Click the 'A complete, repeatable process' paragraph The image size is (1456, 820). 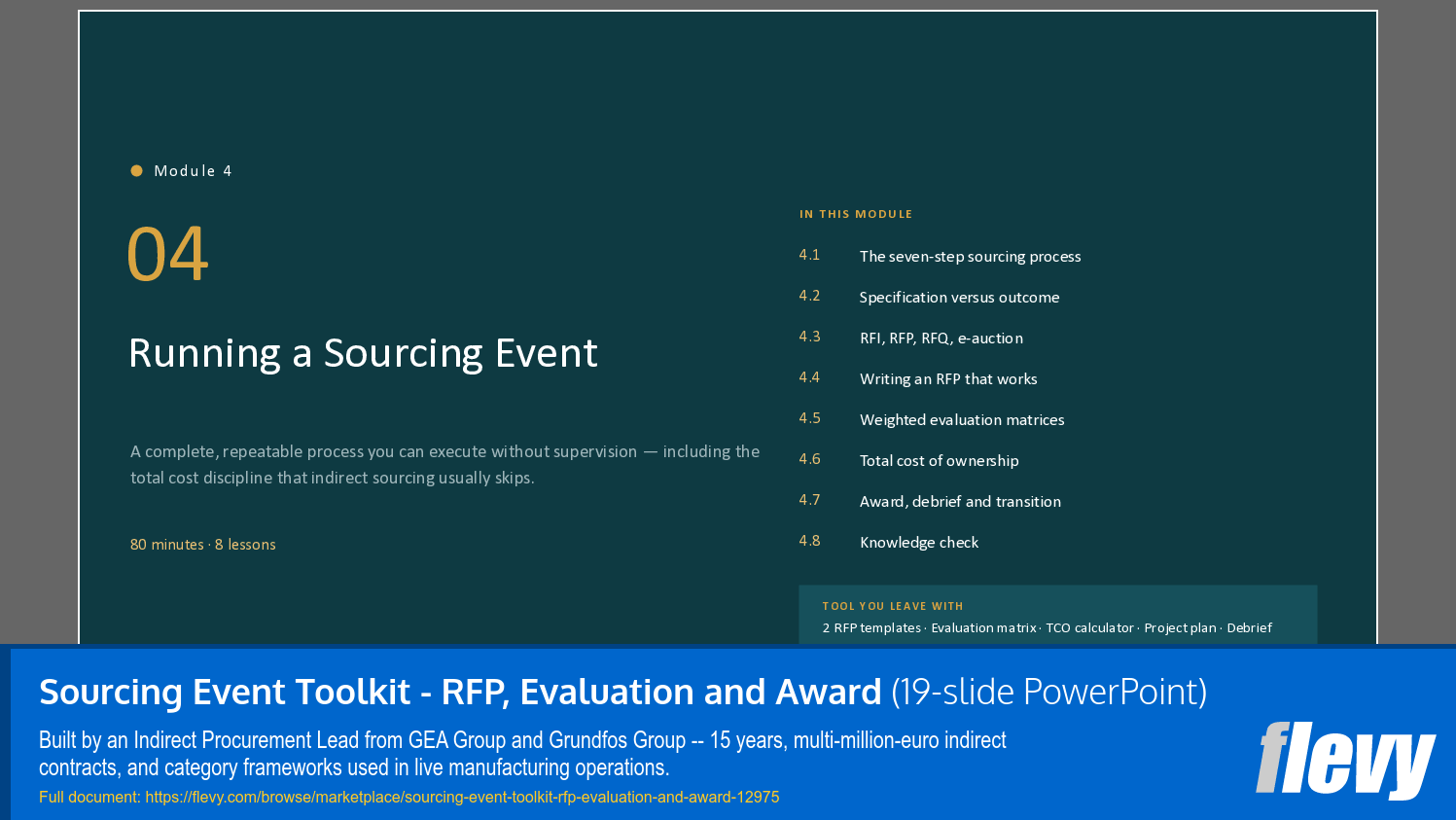[x=444, y=465]
